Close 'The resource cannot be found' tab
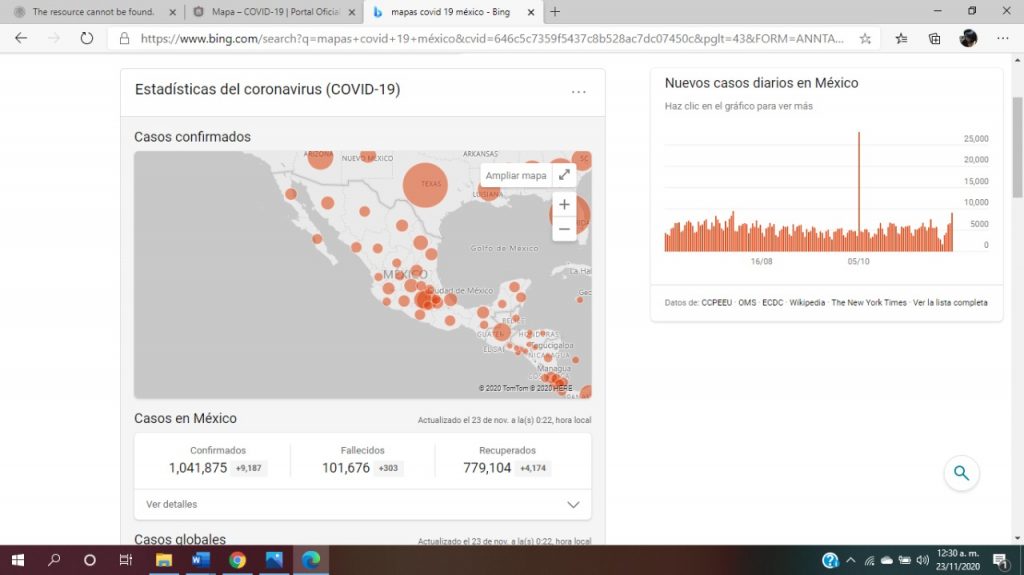This screenshot has height=575, width=1024. coord(172,12)
